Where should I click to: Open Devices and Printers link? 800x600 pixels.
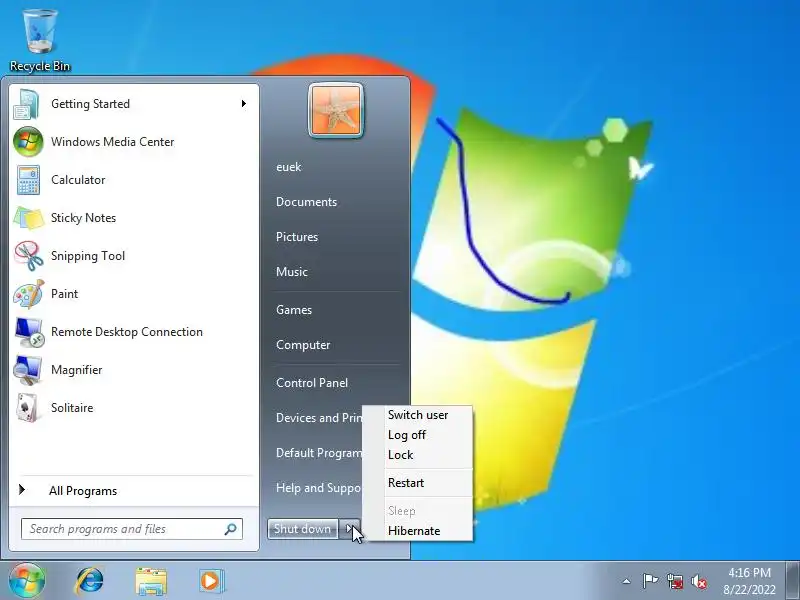319,418
